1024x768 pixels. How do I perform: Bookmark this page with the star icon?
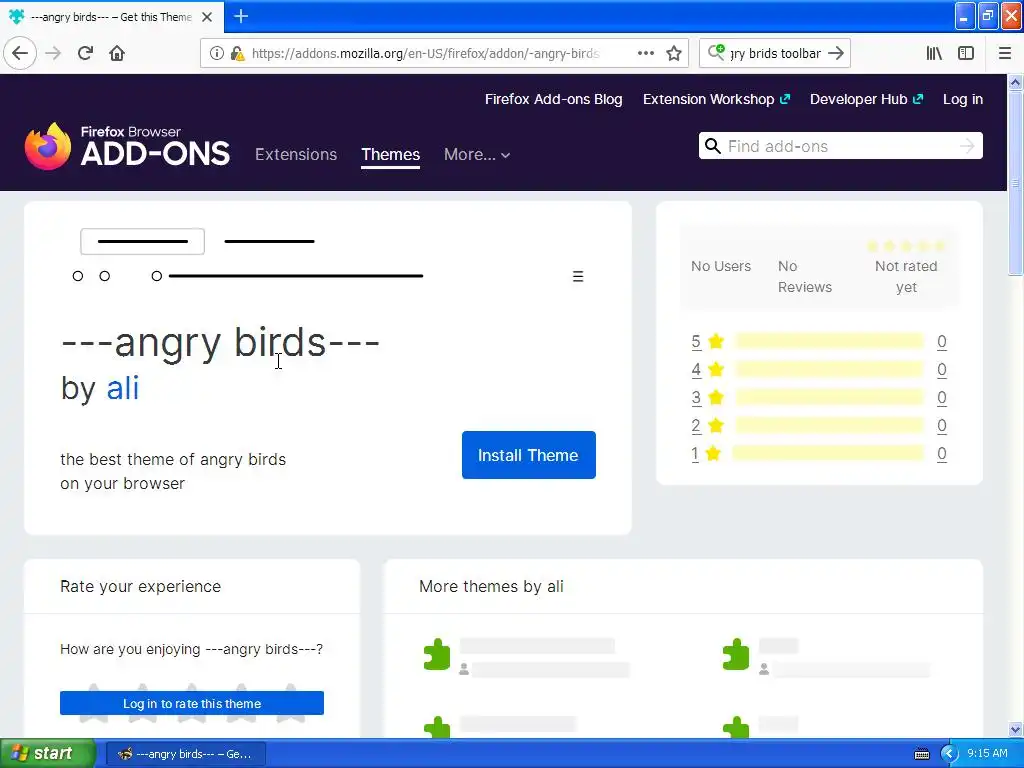click(674, 54)
